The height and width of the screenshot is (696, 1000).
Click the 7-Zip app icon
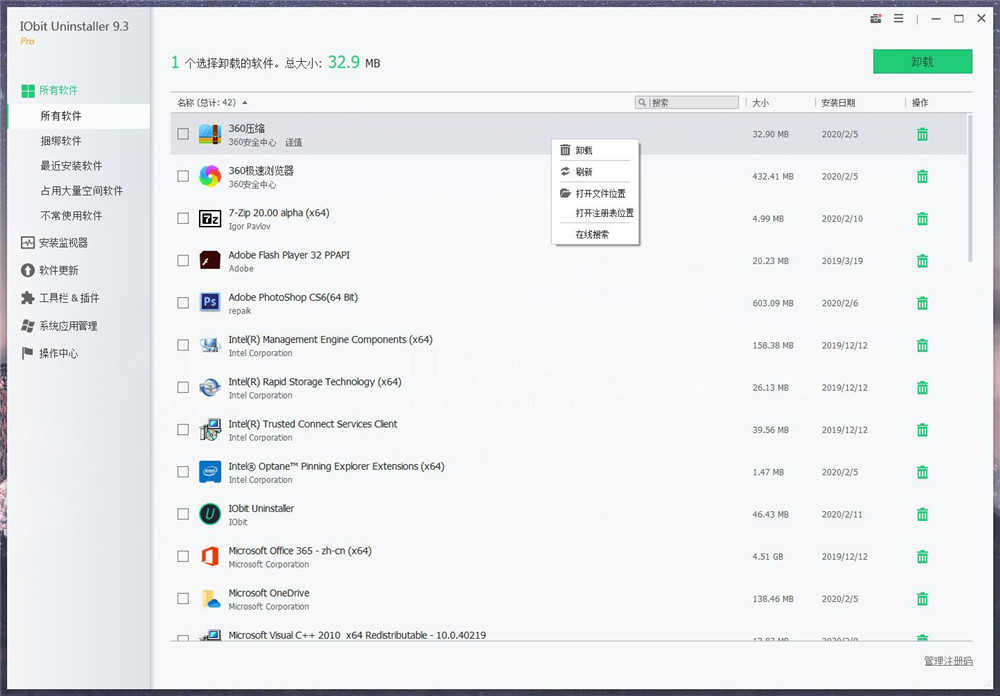(210, 218)
